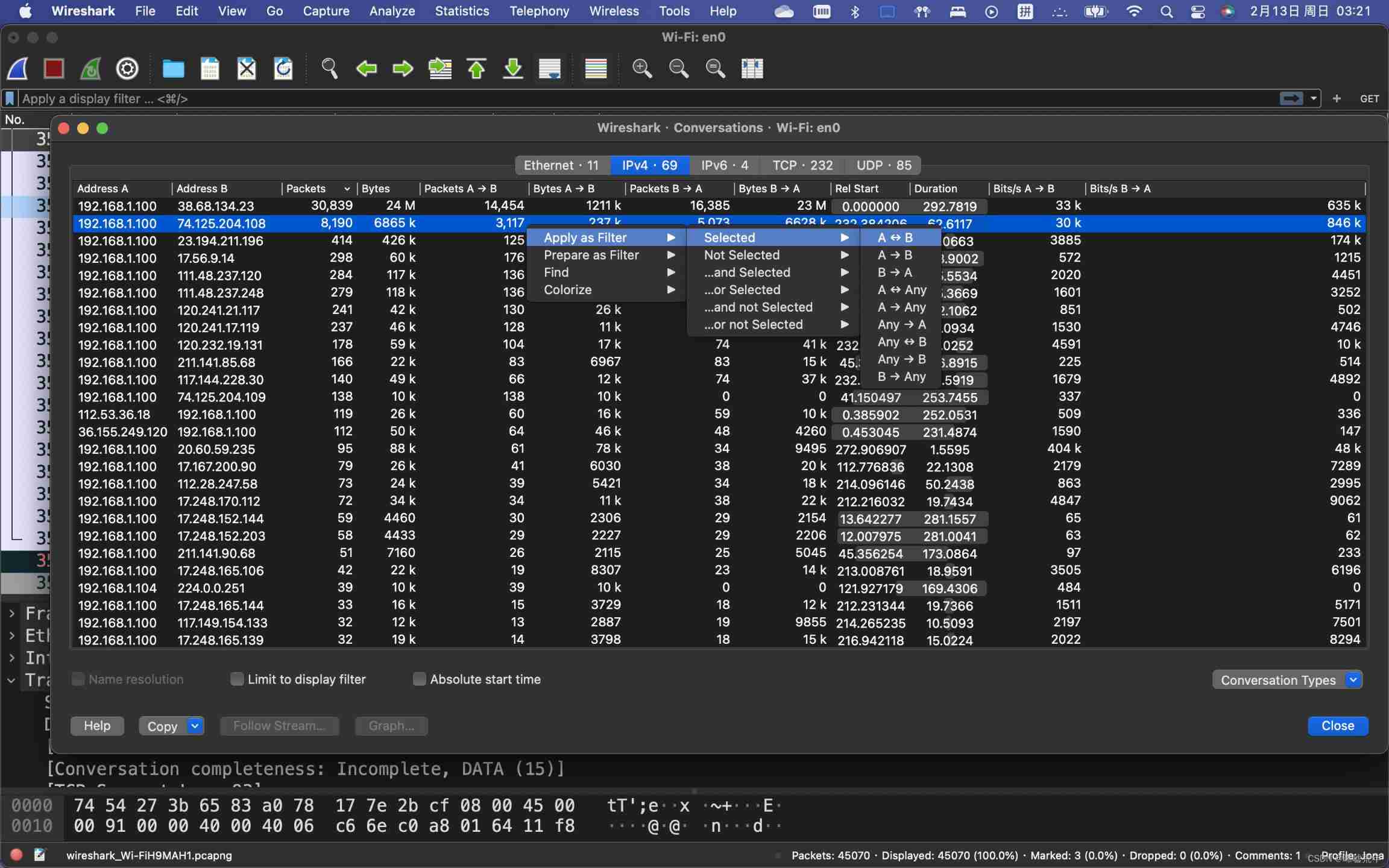This screenshot has width=1389, height=868.
Task: Open Copy button dropdown arrow
Action: (195, 726)
